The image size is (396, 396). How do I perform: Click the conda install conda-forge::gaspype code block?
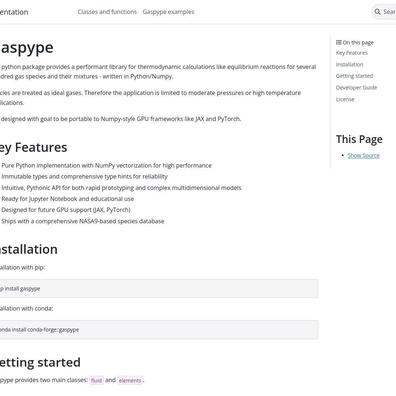tap(159, 330)
